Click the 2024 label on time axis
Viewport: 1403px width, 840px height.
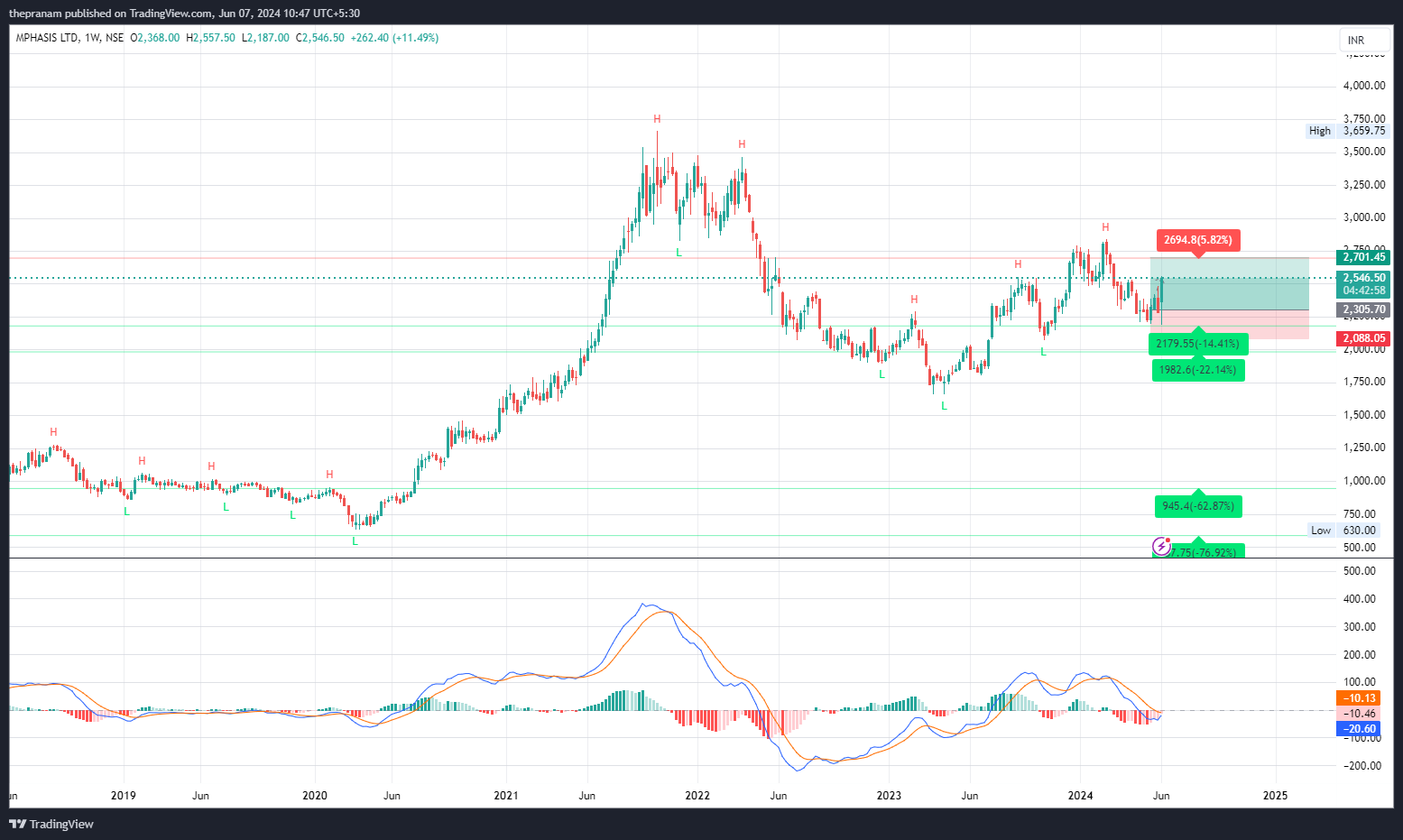[1080, 796]
